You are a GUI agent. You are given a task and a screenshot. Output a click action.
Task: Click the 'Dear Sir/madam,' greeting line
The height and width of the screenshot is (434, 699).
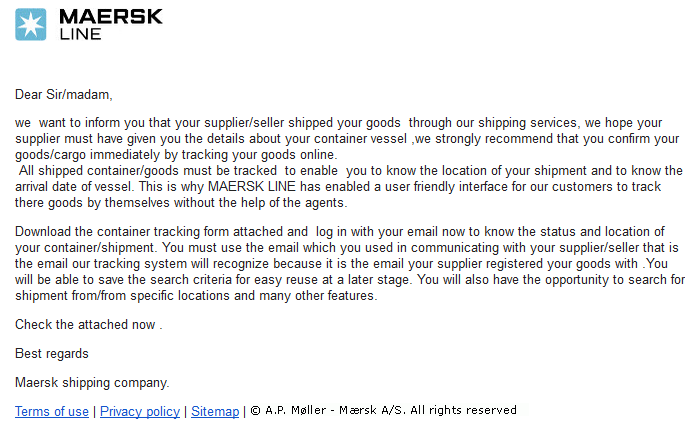coord(64,94)
